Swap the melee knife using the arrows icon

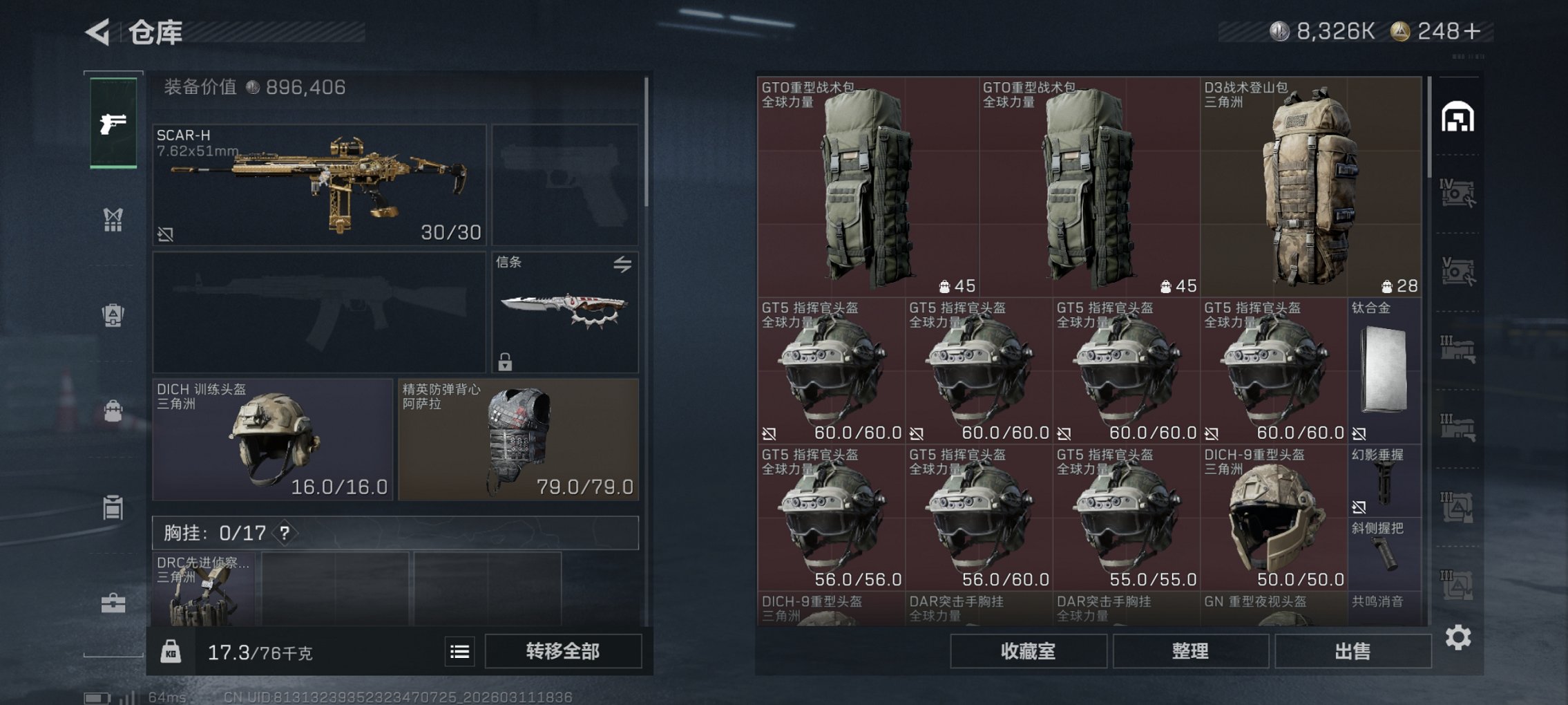pyautogui.click(x=622, y=264)
